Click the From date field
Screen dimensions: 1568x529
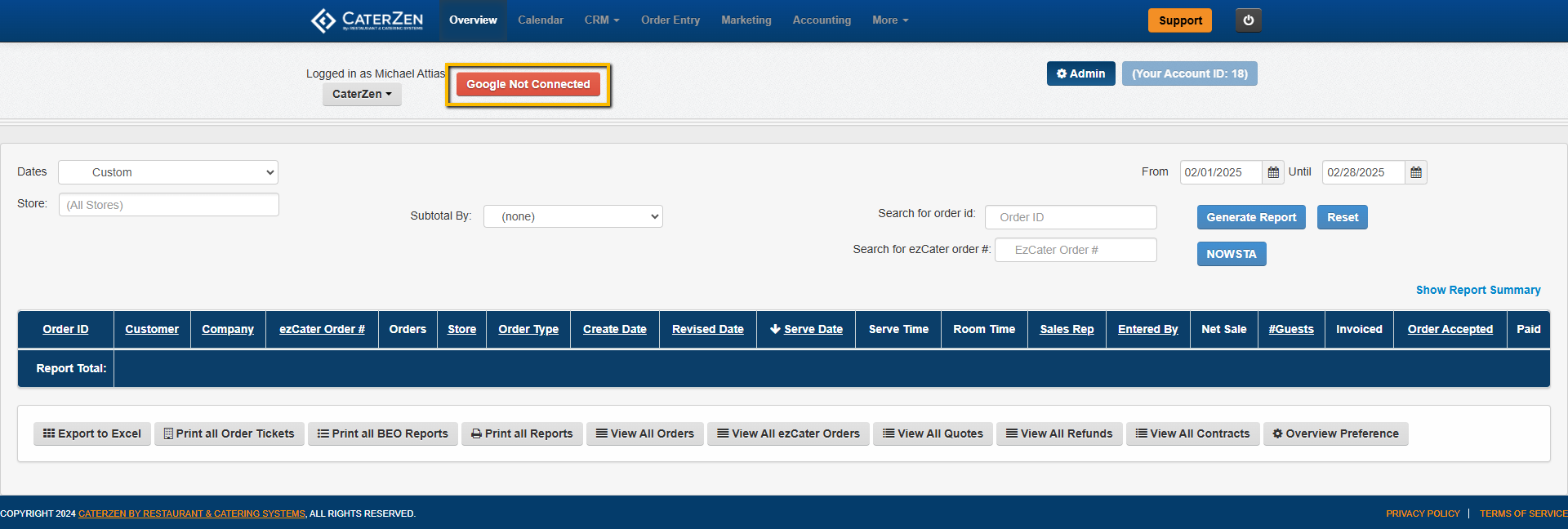pos(1221,172)
